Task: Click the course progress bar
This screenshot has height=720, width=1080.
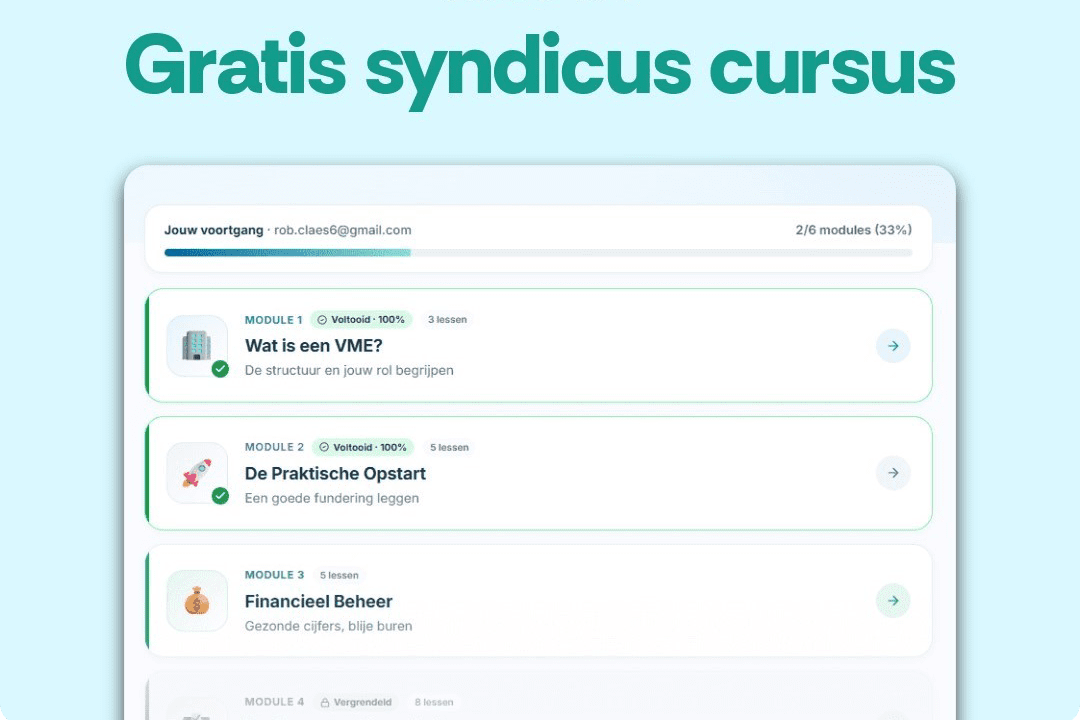Action: point(539,253)
